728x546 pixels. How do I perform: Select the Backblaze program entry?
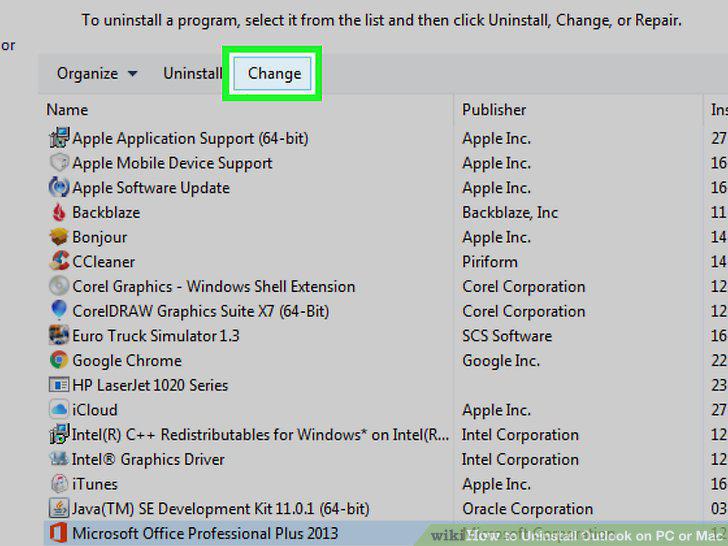[106, 212]
